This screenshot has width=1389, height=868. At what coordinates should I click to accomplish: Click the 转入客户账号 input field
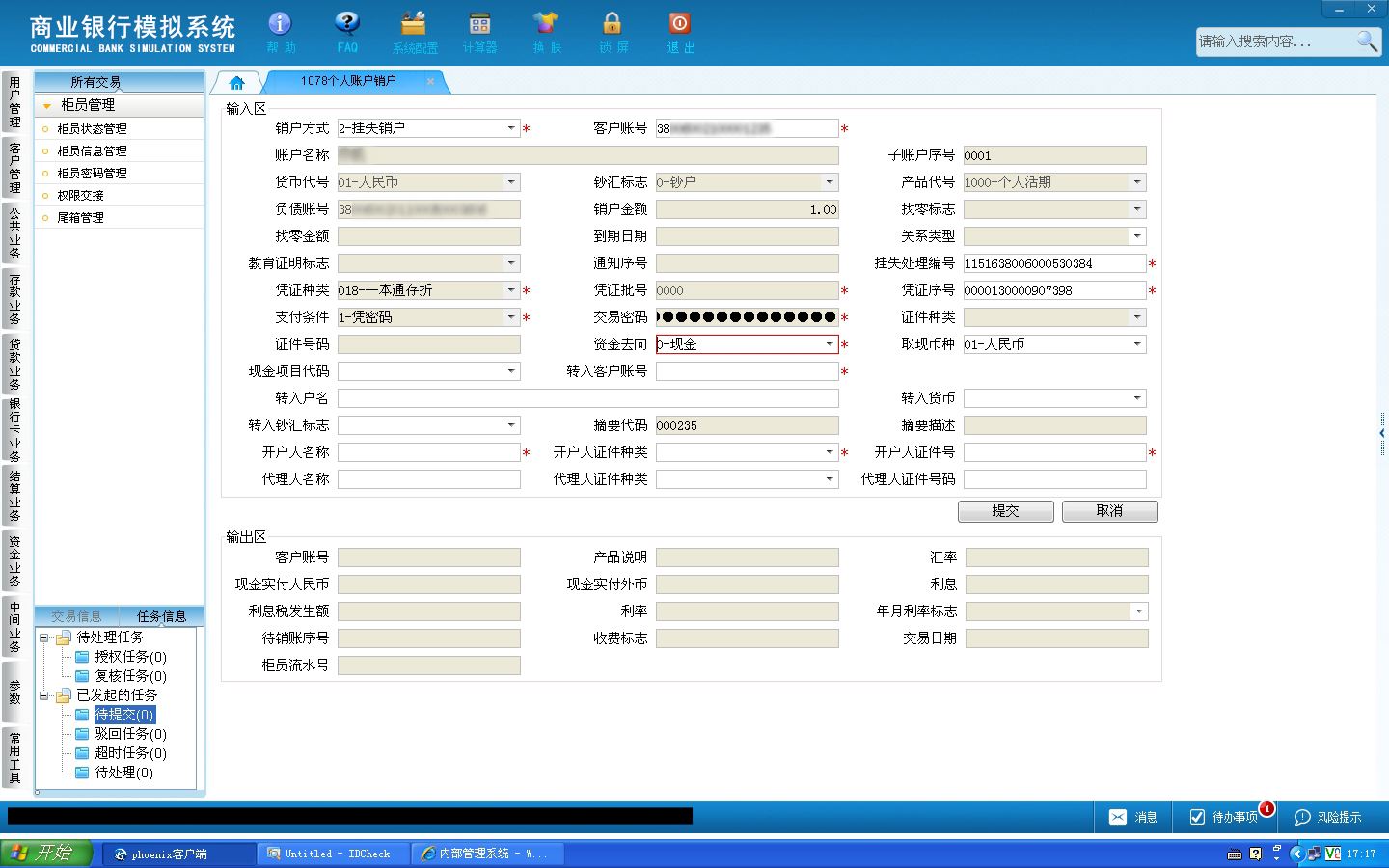748,371
